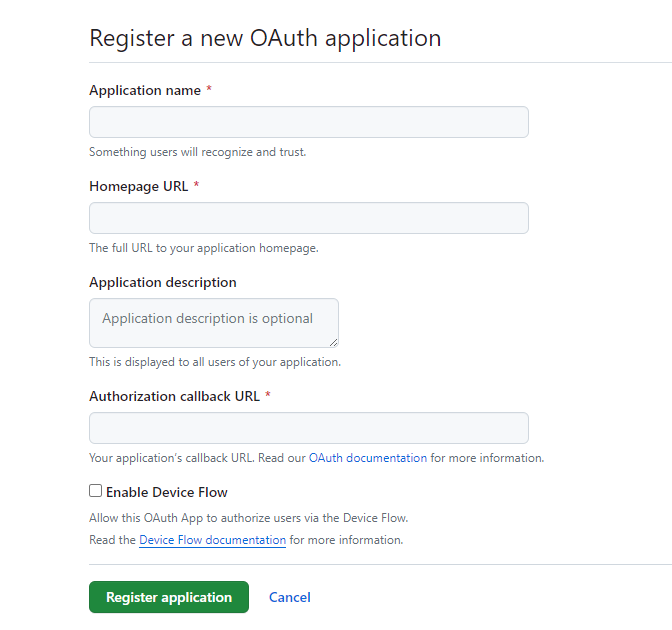This screenshot has height=630, width=672.
Task: Click the Cancel link
Action: tap(289, 597)
